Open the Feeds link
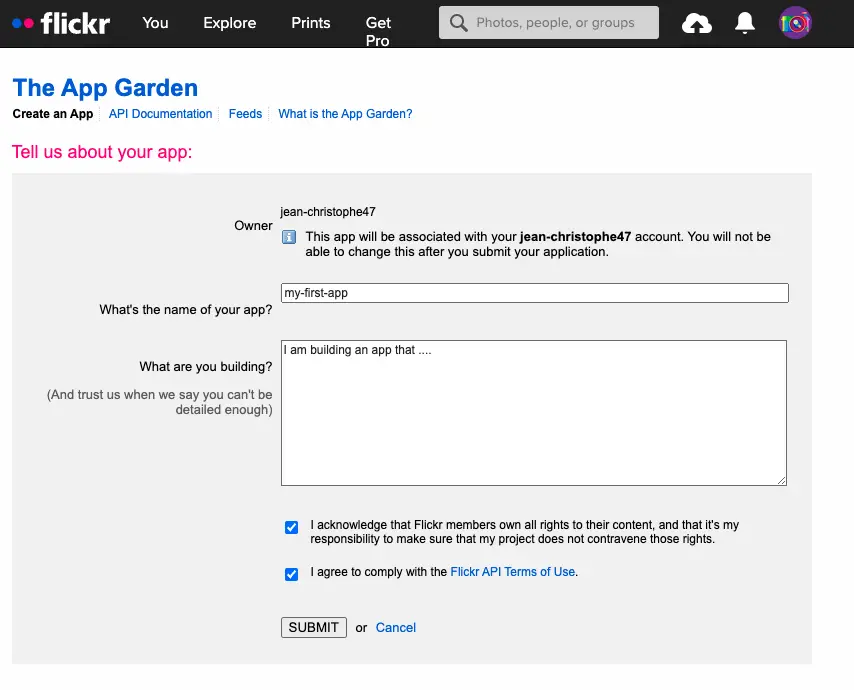 [245, 114]
